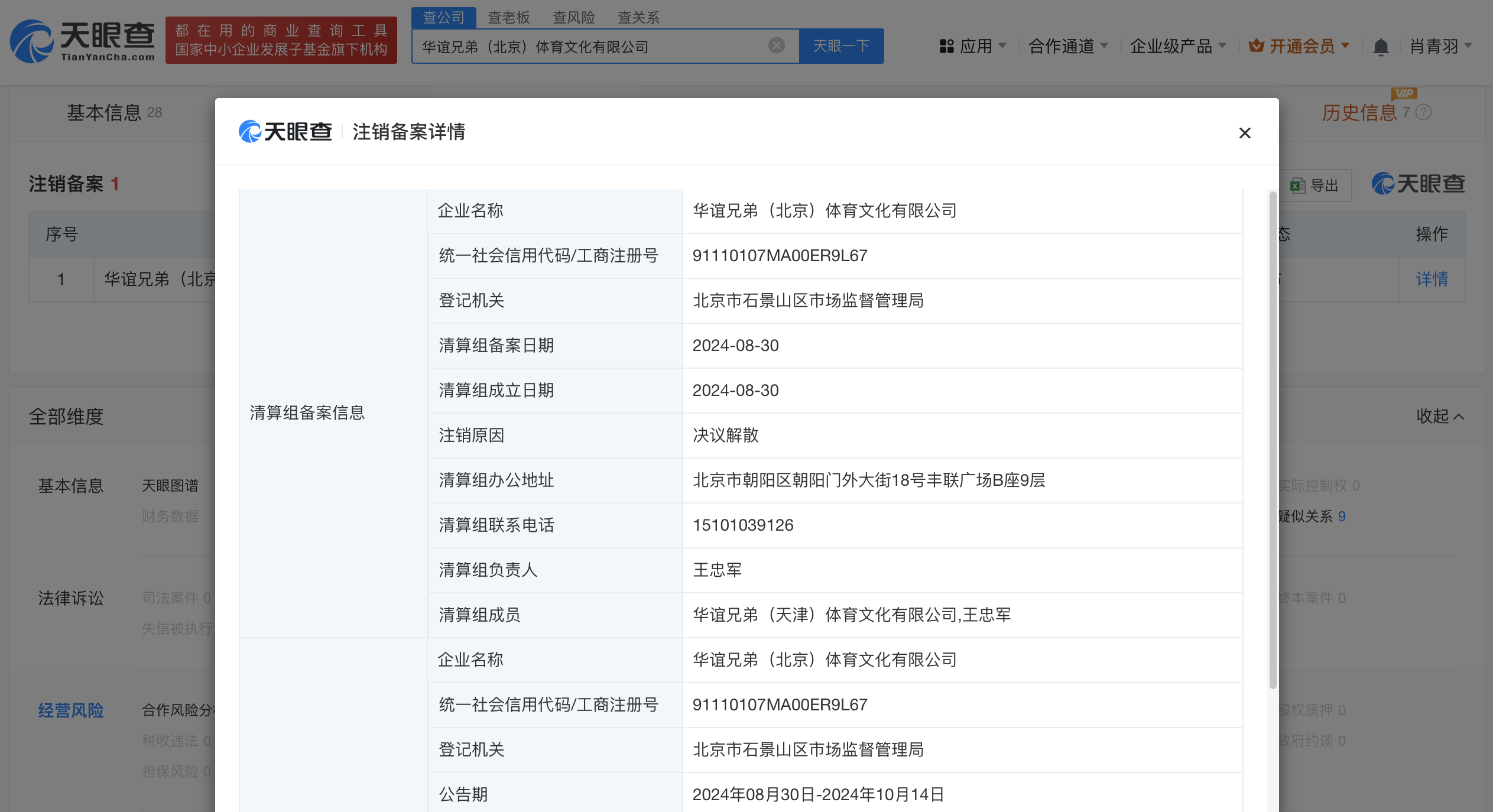1493x812 pixels.
Task: Click the 清算组备案信息 section label
Action: (x=307, y=413)
